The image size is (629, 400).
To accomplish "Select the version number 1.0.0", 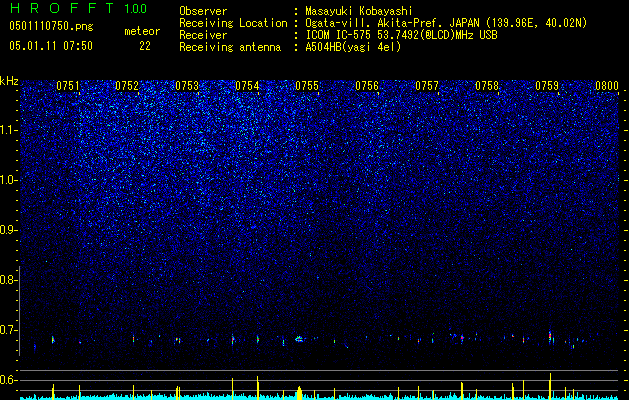I will click(x=135, y=9).
